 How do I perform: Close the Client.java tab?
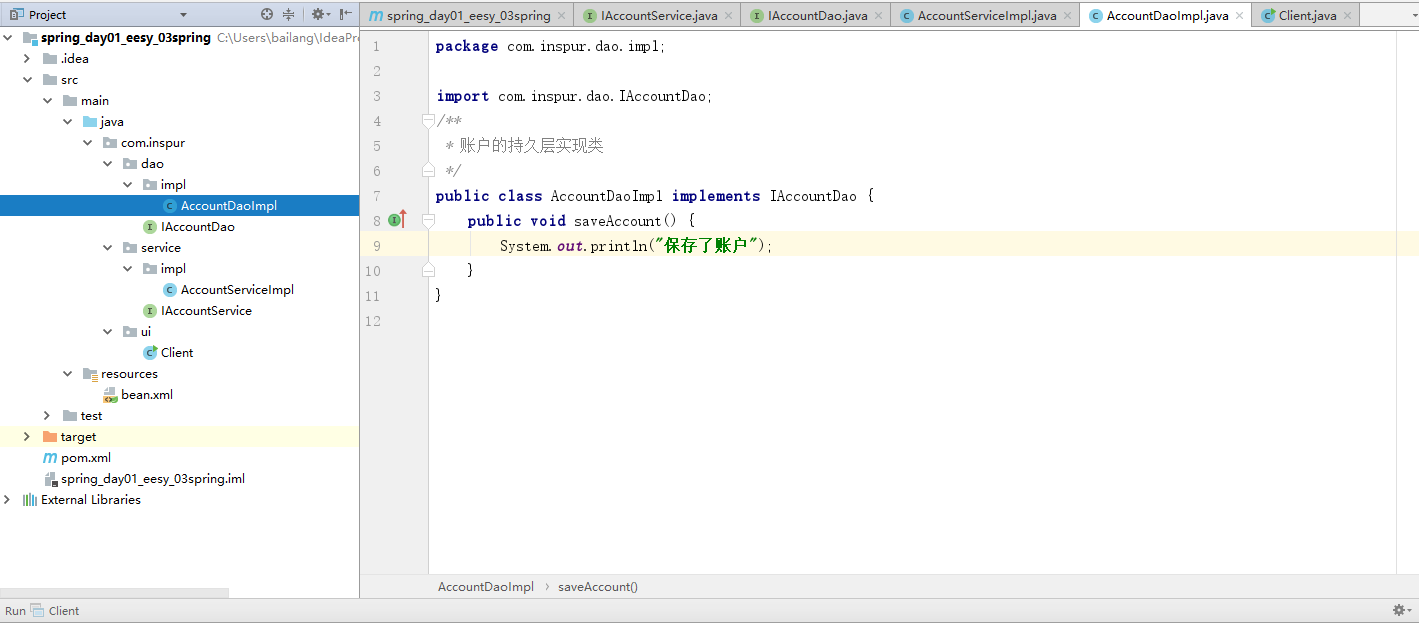coord(1348,16)
